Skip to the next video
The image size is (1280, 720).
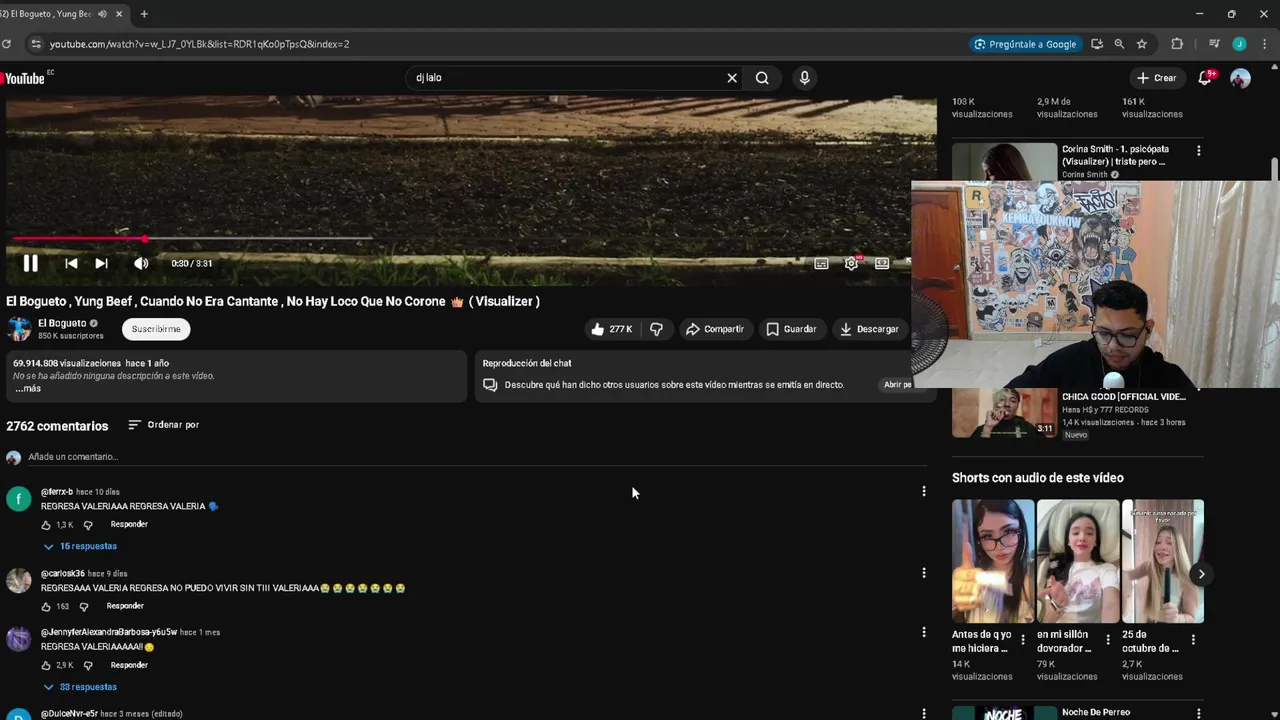pos(101,263)
